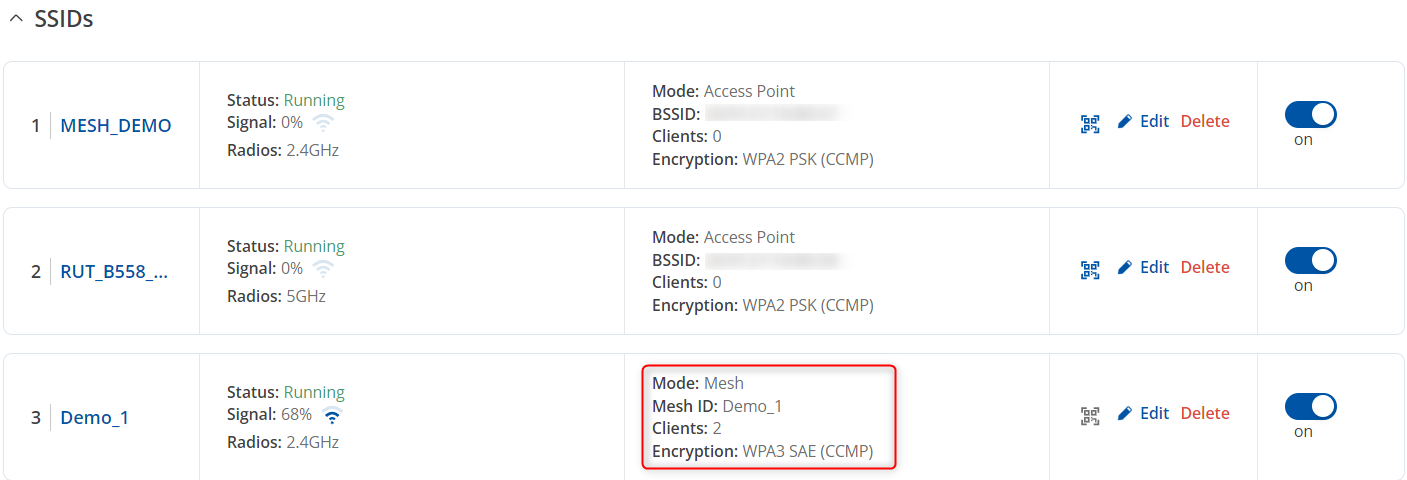Toggle off the Demo_1 mesh interface
1407x480 pixels.
(1310, 407)
